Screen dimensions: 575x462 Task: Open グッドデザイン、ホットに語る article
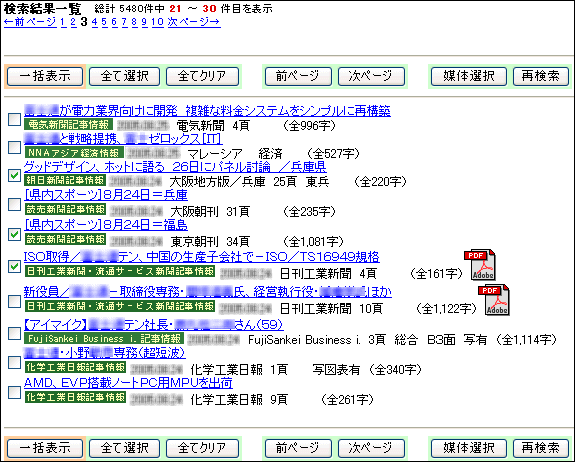coord(175,166)
